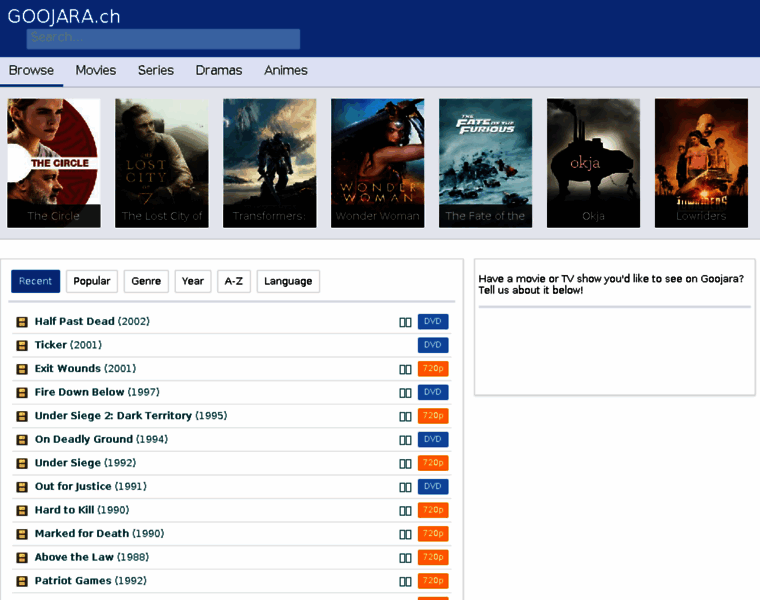Open the Animes tab

[x=285, y=71]
